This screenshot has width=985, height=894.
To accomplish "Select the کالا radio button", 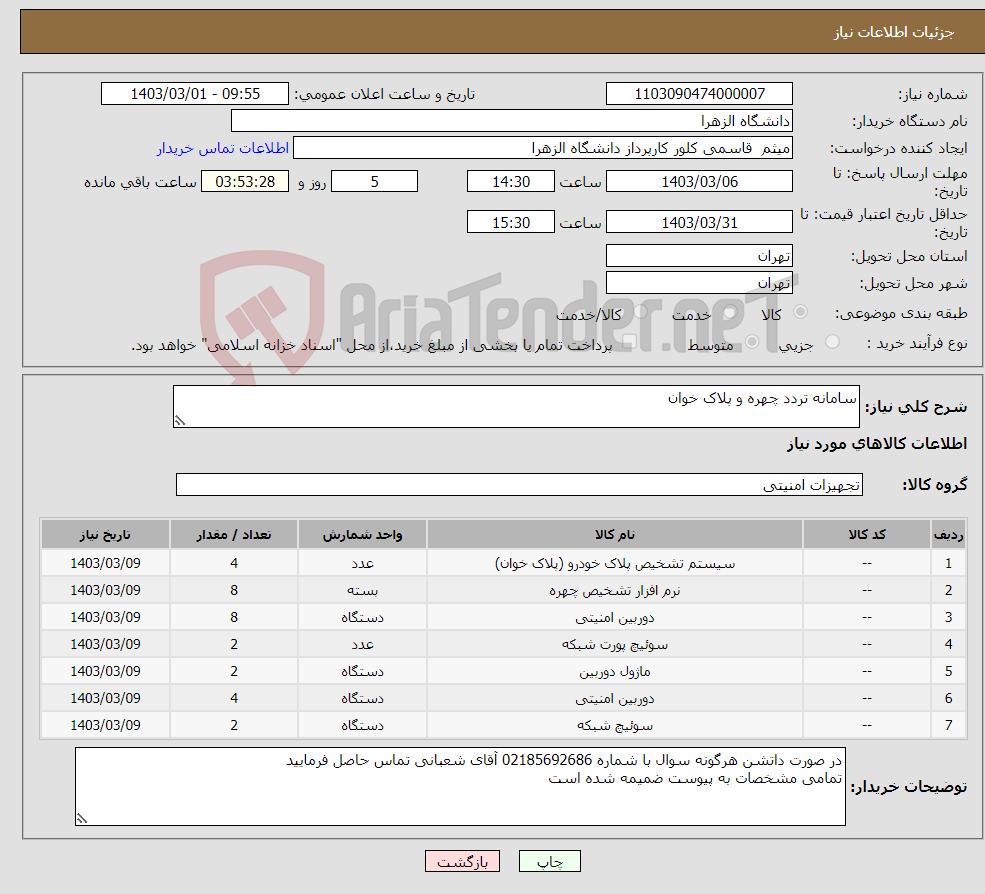I will click(800, 312).
